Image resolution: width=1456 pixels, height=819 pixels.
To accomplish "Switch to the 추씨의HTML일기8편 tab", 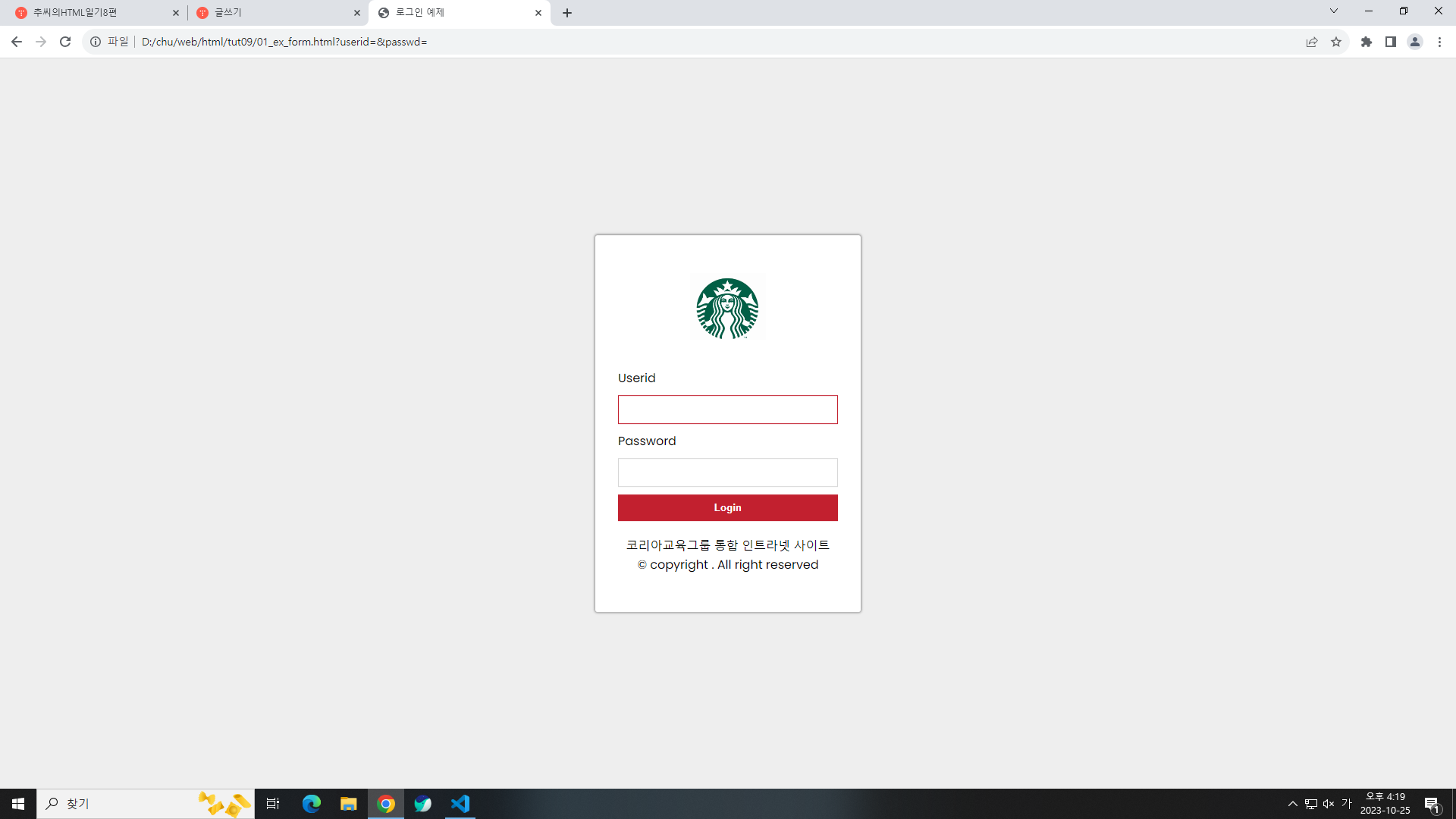I will [91, 13].
